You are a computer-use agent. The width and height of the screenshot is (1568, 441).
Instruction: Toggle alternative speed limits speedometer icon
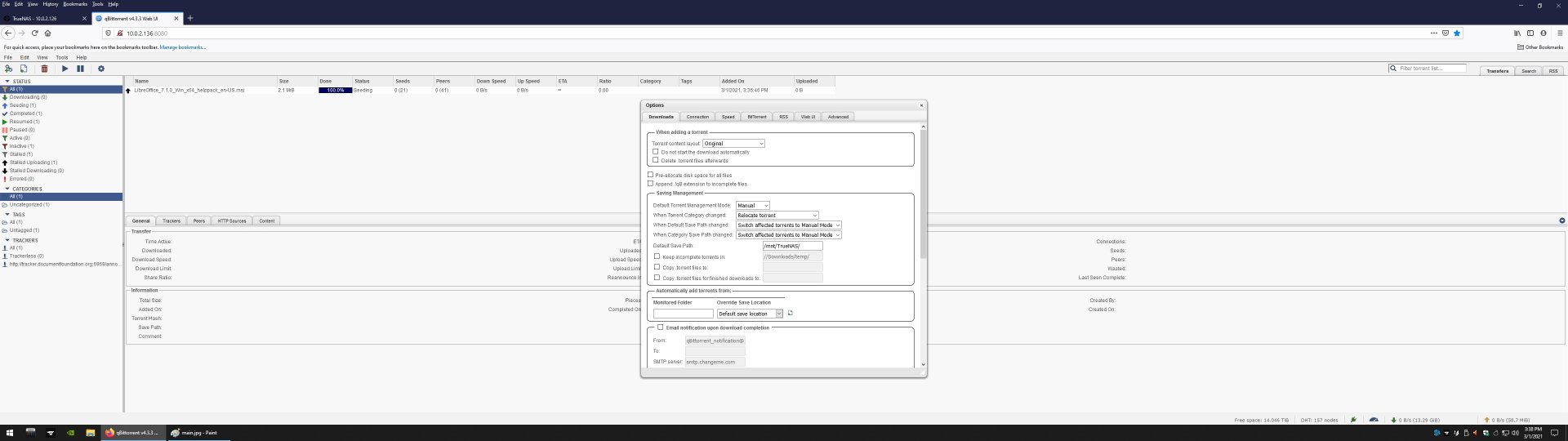[x=1374, y=420]
